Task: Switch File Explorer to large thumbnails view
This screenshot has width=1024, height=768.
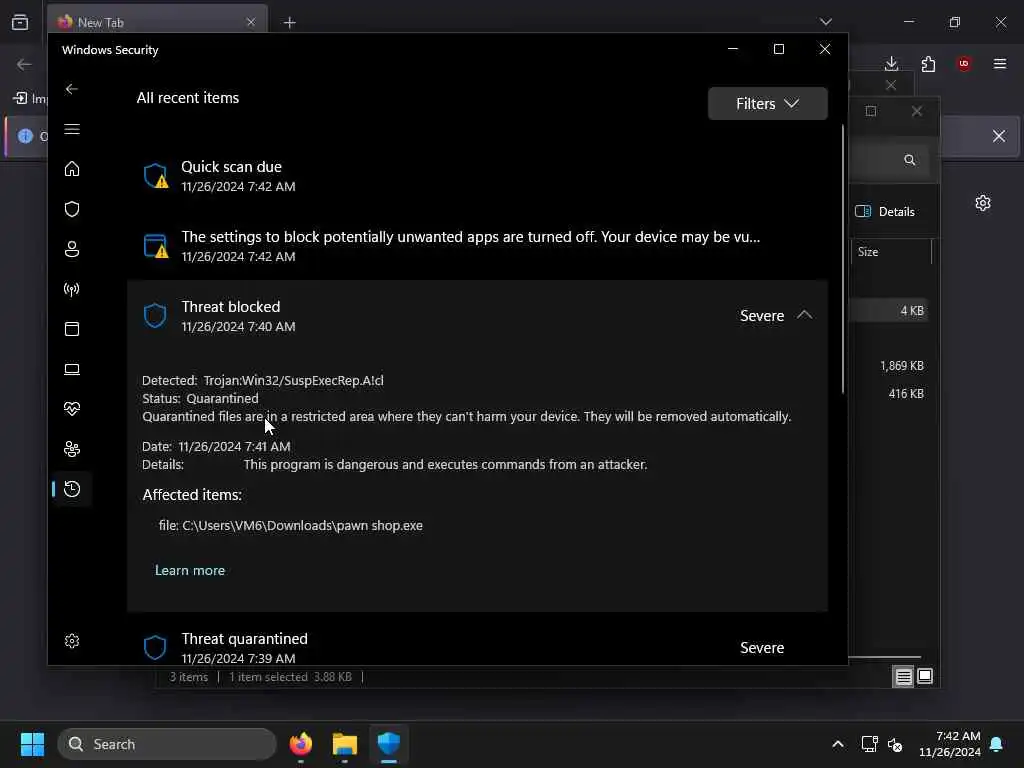Action: (x=925, y=676)
